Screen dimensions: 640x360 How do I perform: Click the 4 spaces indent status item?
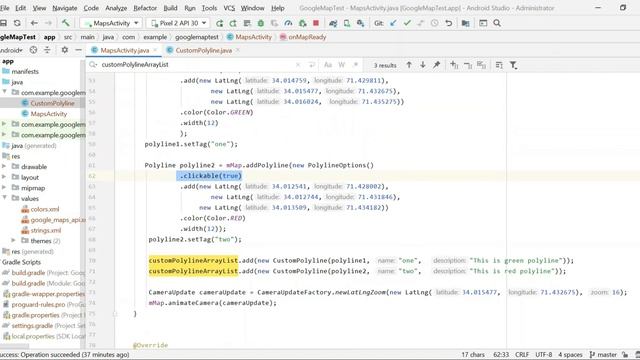(570, 355)
